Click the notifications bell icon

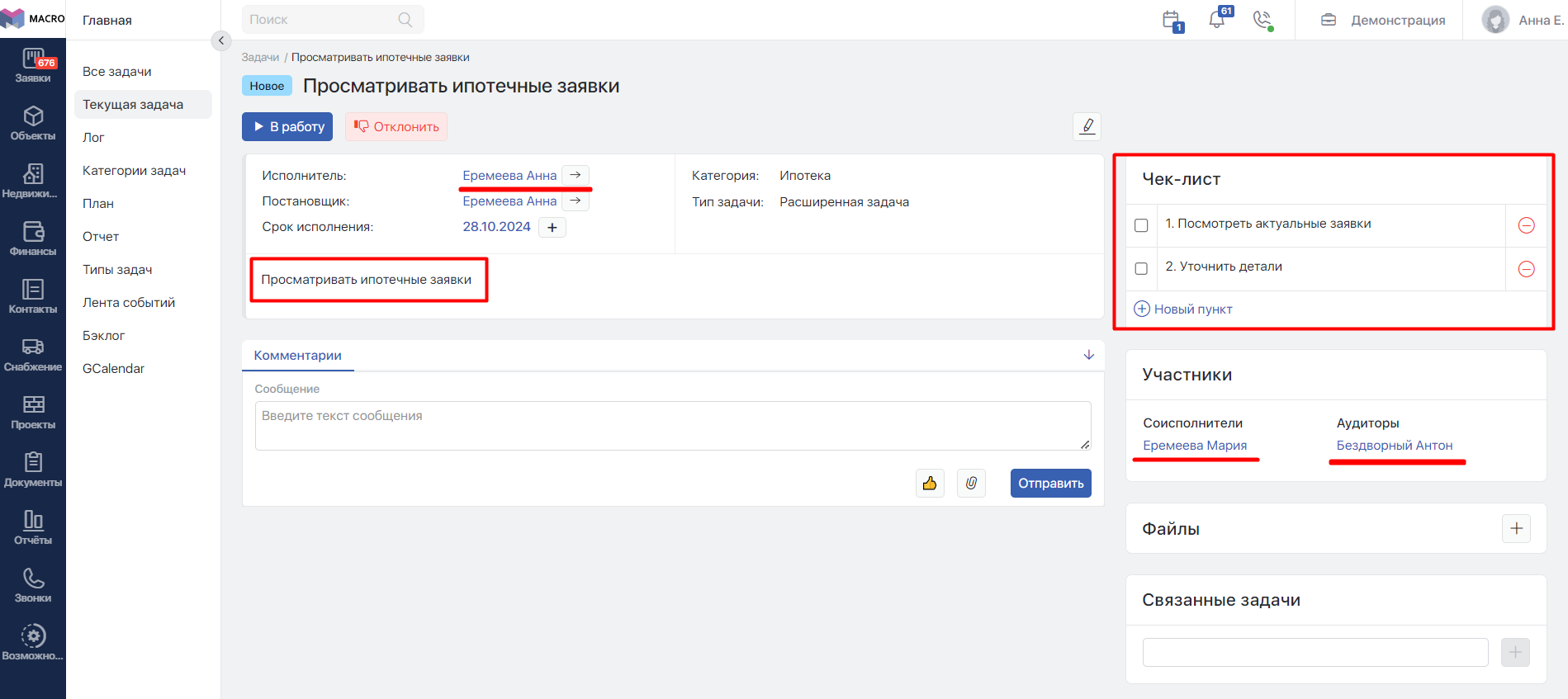(x=1217, y=20)
